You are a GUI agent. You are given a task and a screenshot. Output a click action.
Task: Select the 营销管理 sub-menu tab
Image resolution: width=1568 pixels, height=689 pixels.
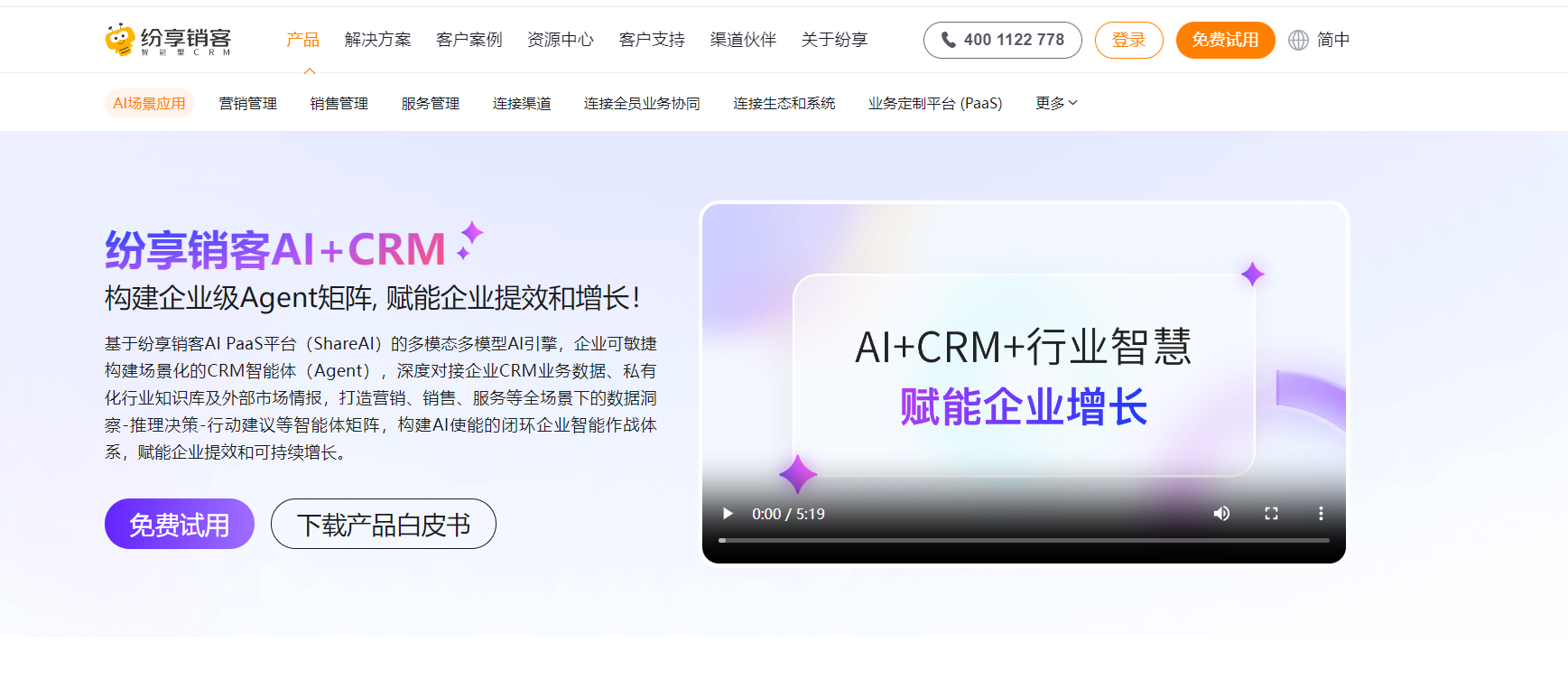pos(248,103)
